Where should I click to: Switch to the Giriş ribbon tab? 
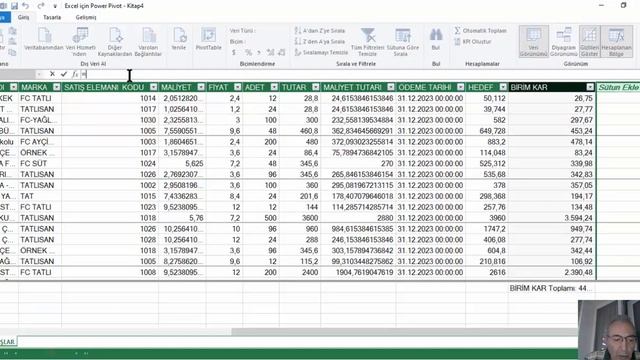[23, 17]
